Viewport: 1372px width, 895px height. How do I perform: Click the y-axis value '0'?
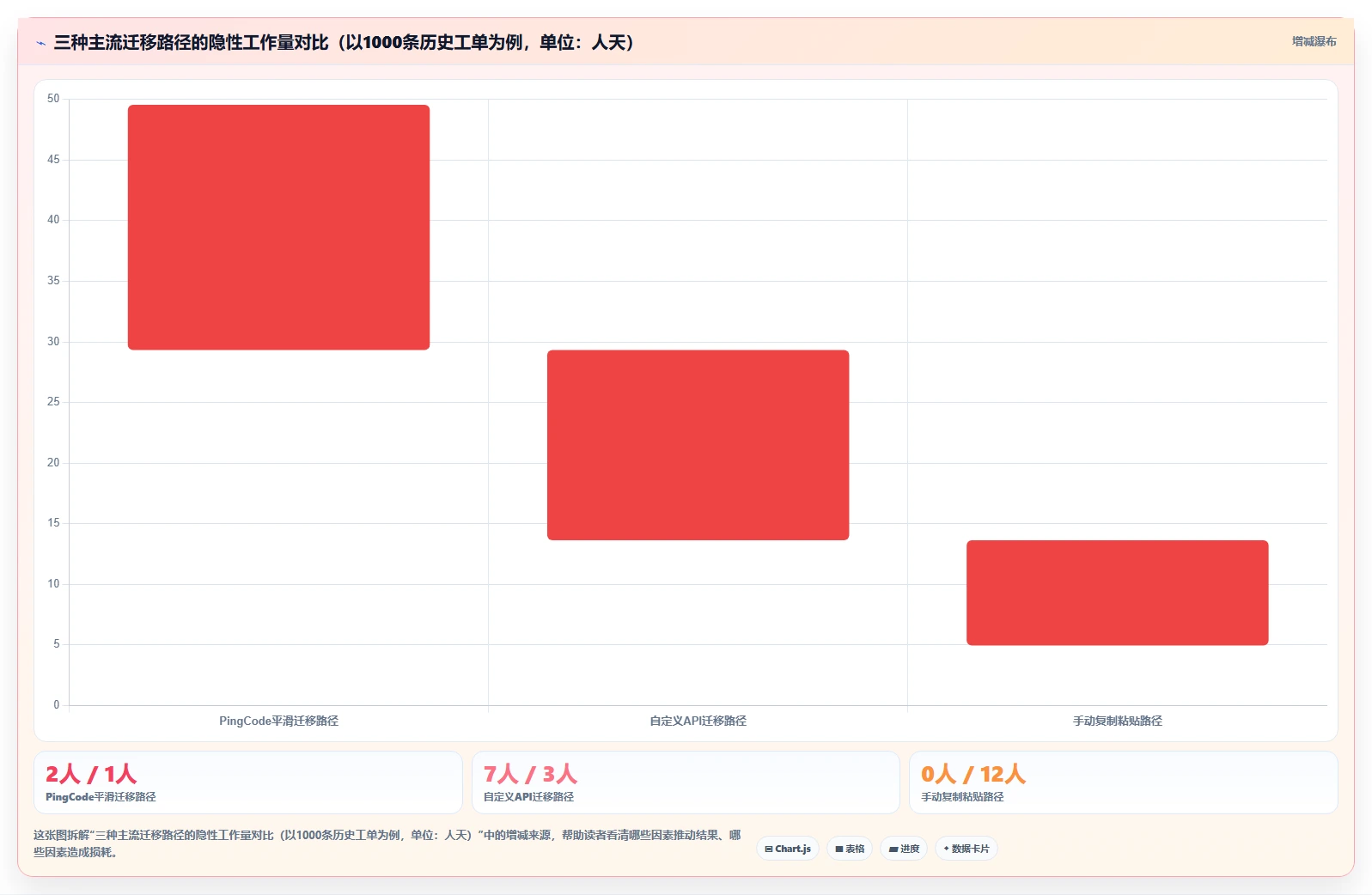pos(57,705)
